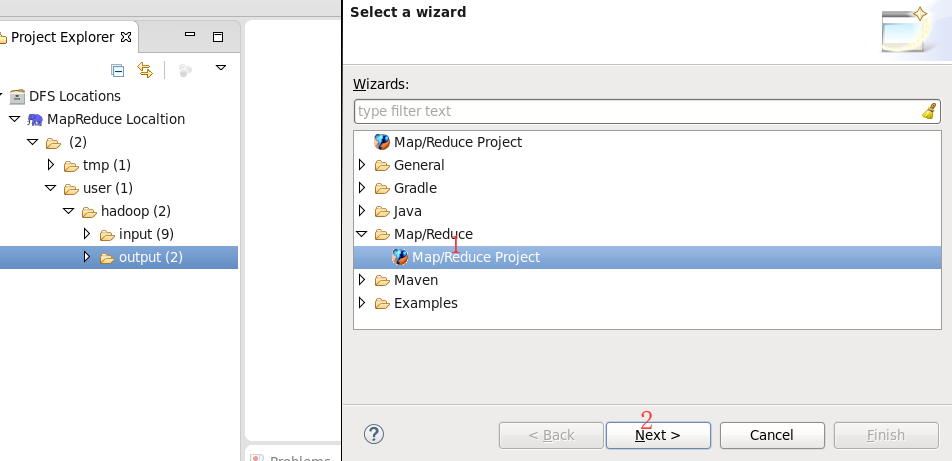Click the clear filter broom icon

(929, 111)
